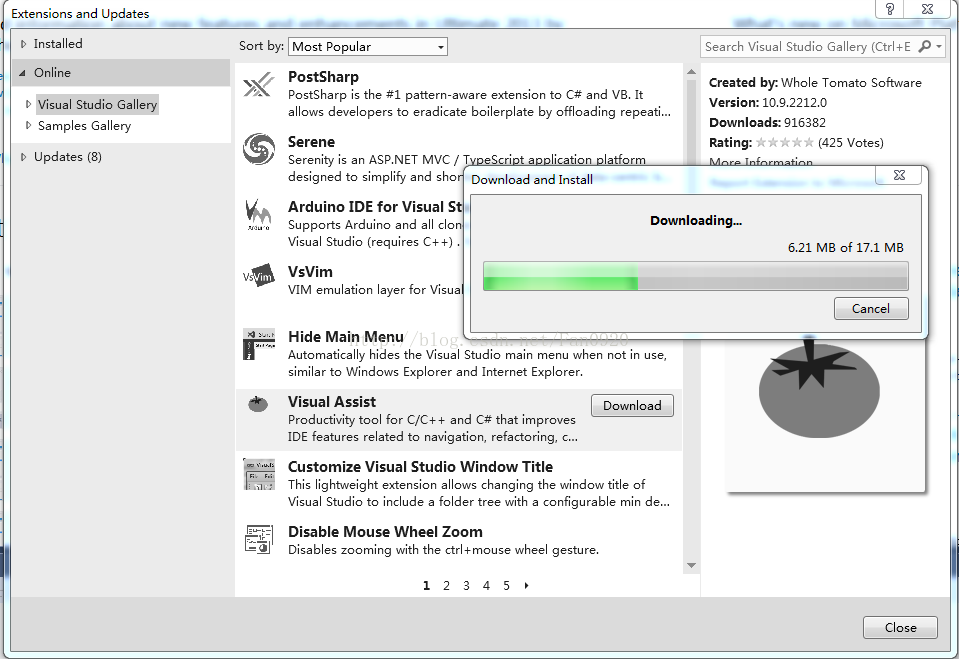The width and height of the screenshot is (959, 659).
Task: Collapse the Online category
Action: [23, 73]
